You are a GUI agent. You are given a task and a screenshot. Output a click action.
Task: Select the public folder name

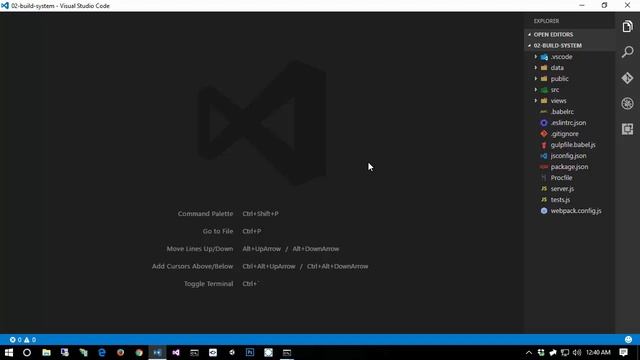point(559,79)
